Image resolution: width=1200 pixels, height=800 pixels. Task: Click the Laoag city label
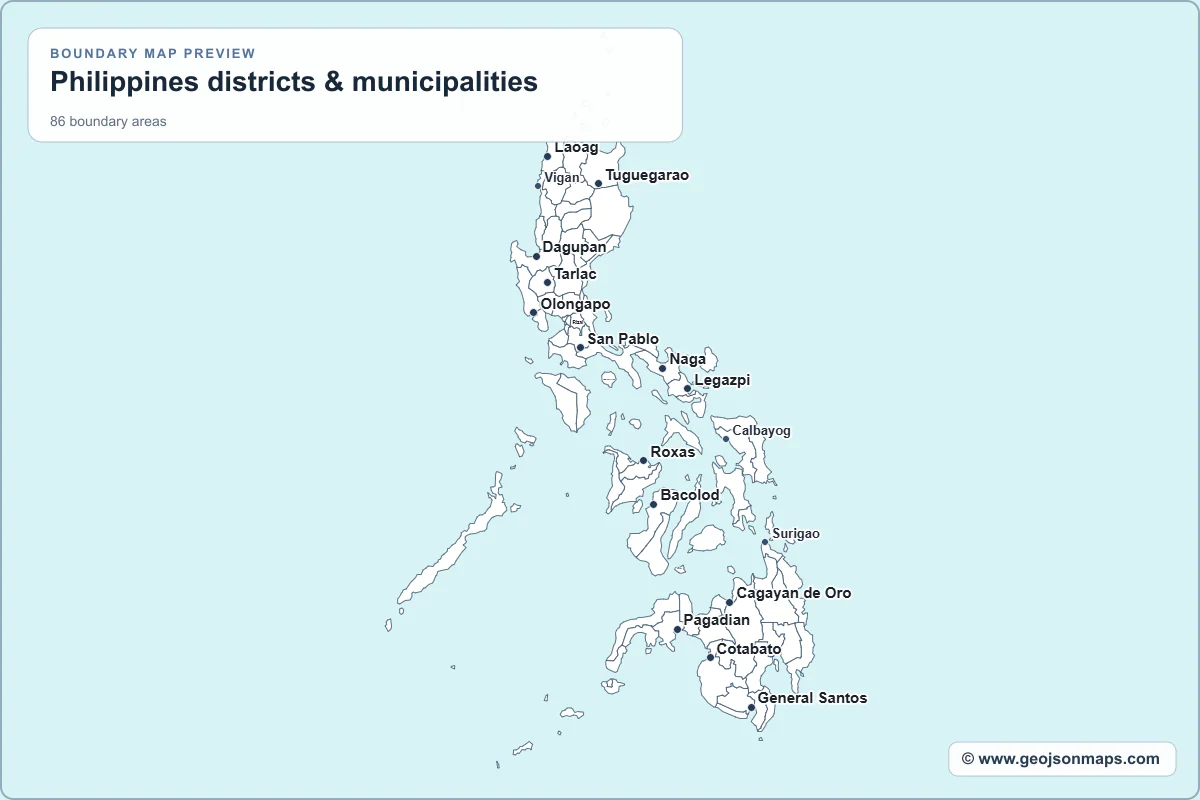click(576, 147)
